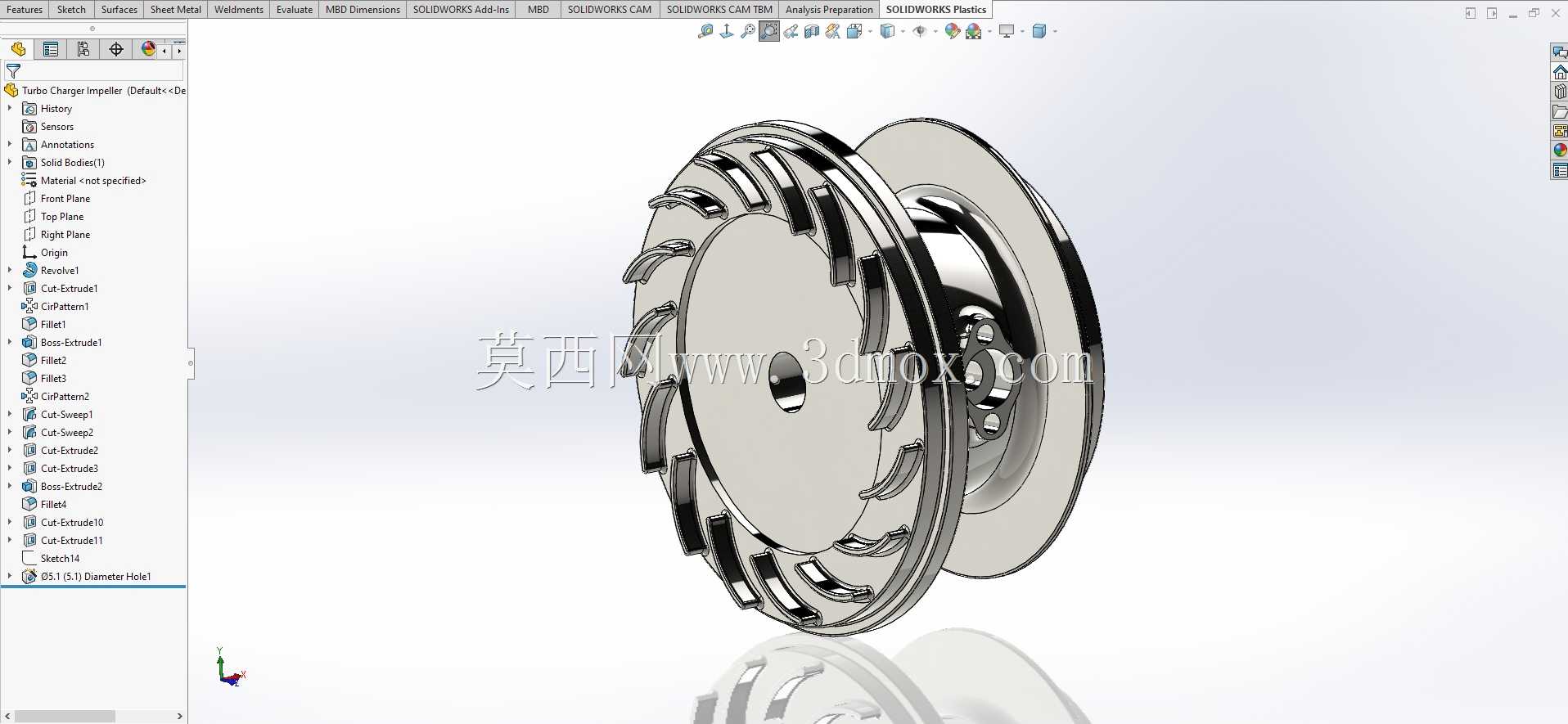Open the Analysis Preparation tab

tap(829, 9)
